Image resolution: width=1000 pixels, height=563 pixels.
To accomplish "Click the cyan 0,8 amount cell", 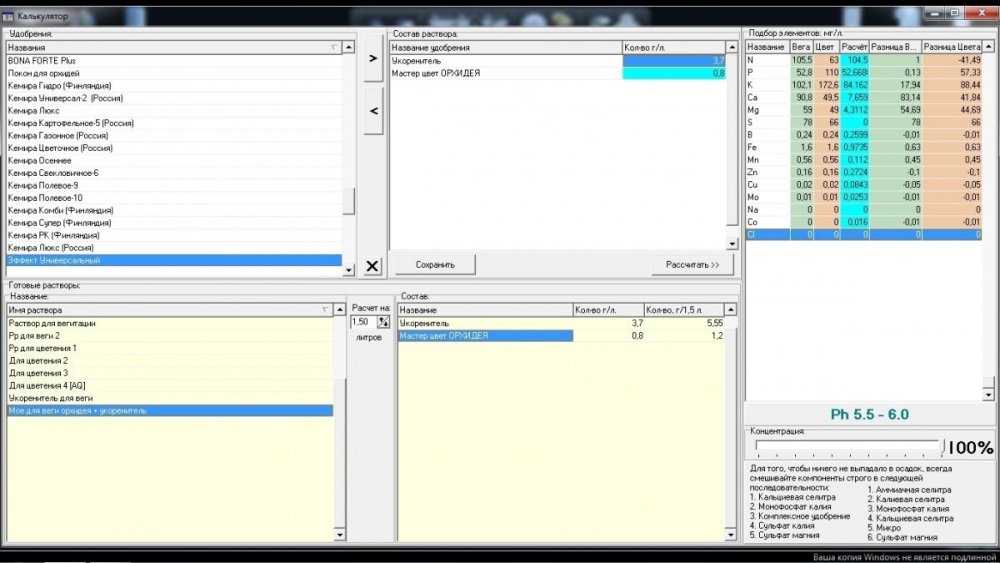I will tap(674, 73).
